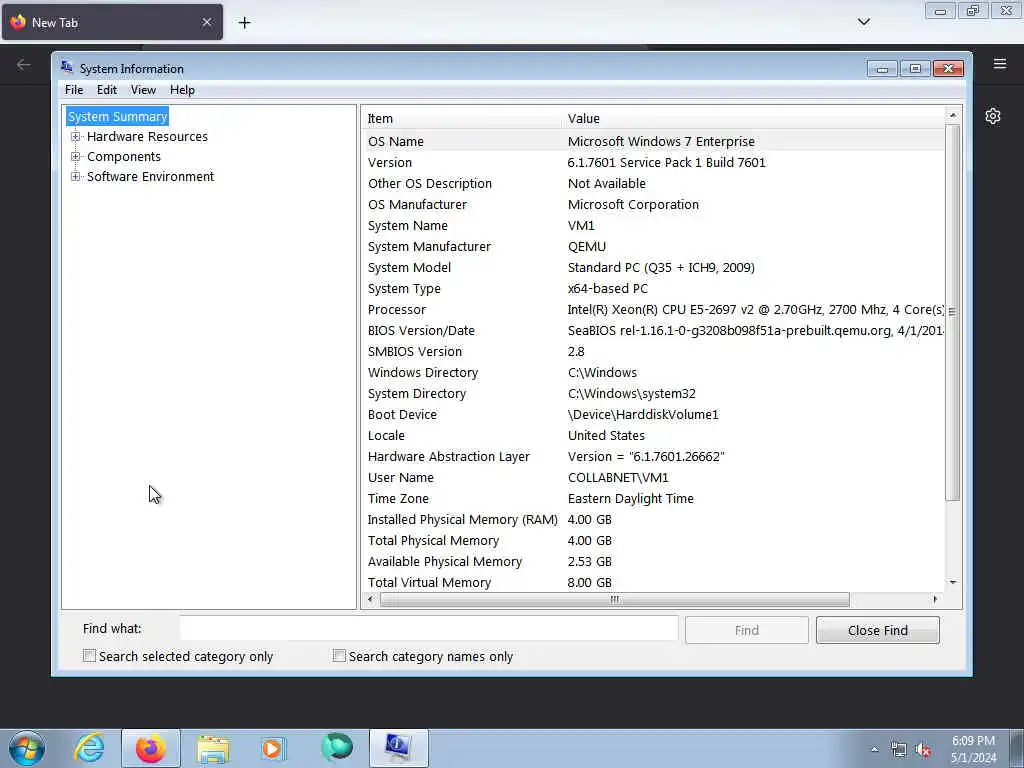Click the Value column header

(x=754, y=118)
